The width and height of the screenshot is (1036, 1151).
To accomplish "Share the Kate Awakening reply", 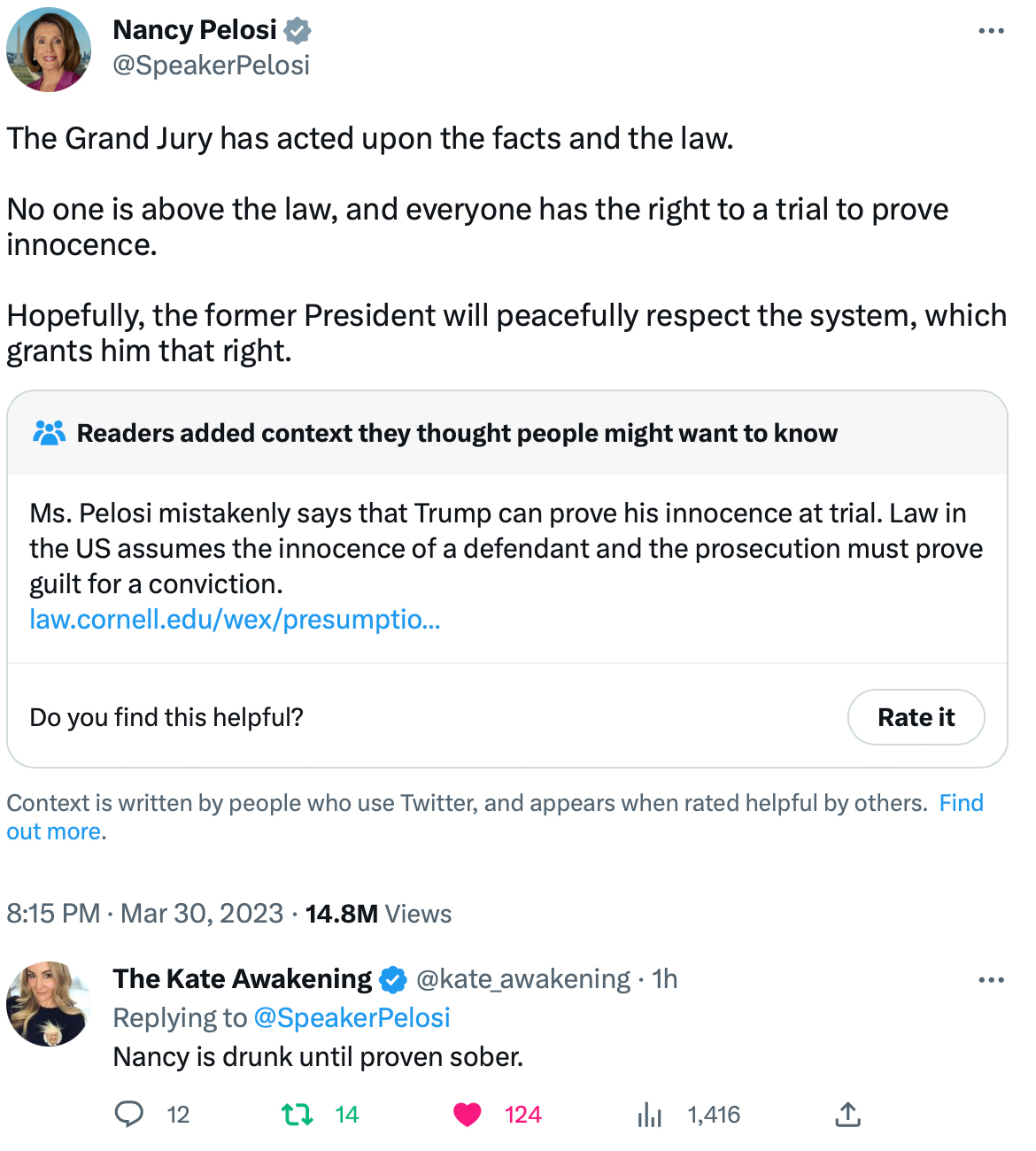I will tap(847, 1114).
